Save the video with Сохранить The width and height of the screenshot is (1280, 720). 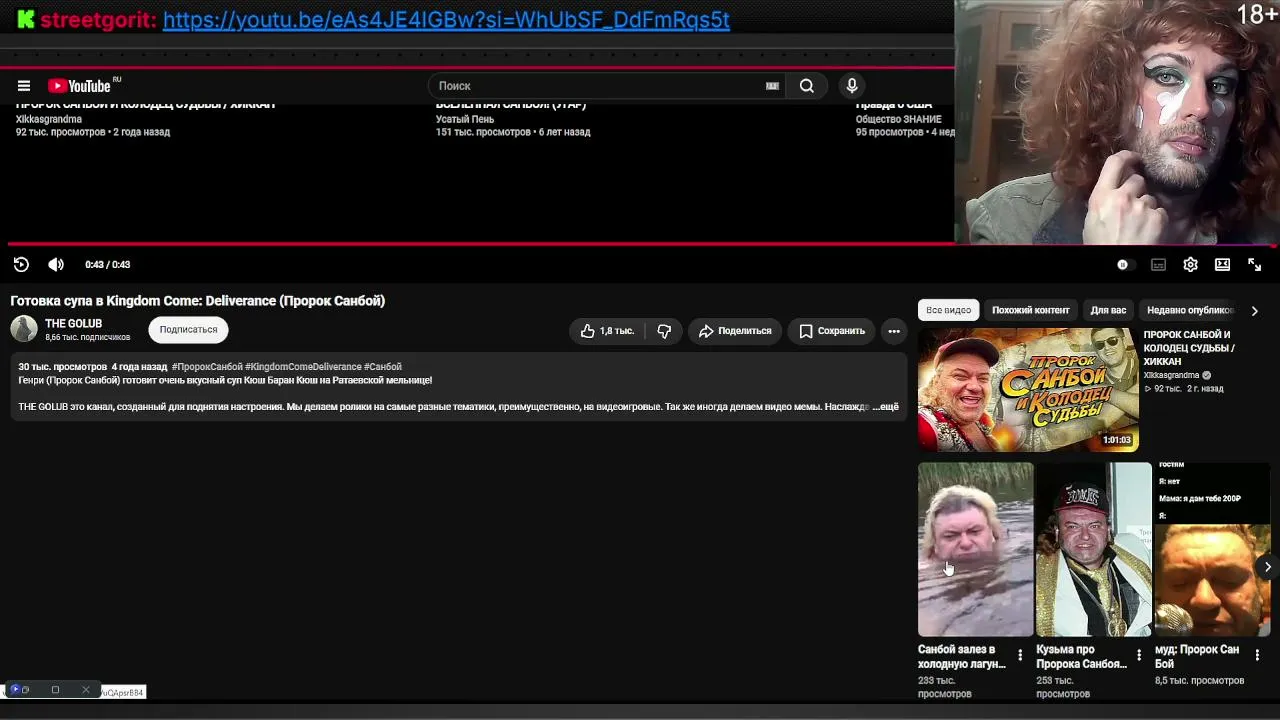[831, 331]
